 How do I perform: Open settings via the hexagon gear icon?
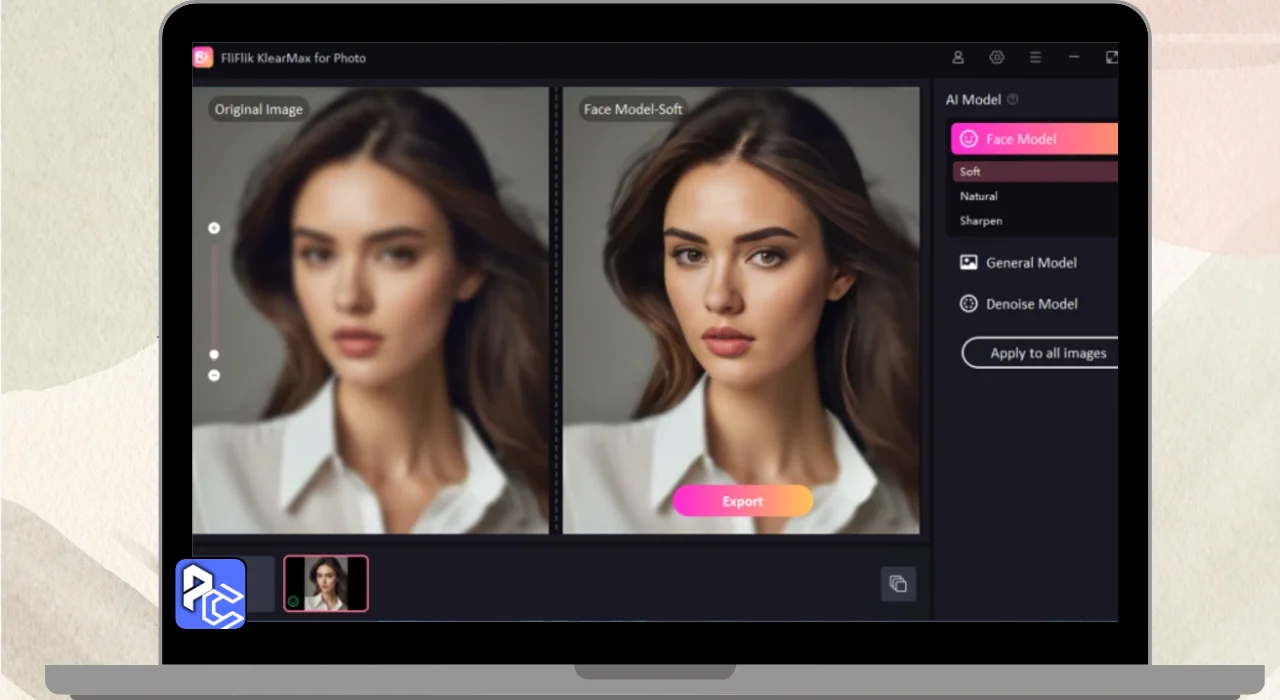(x=996, y=58)
